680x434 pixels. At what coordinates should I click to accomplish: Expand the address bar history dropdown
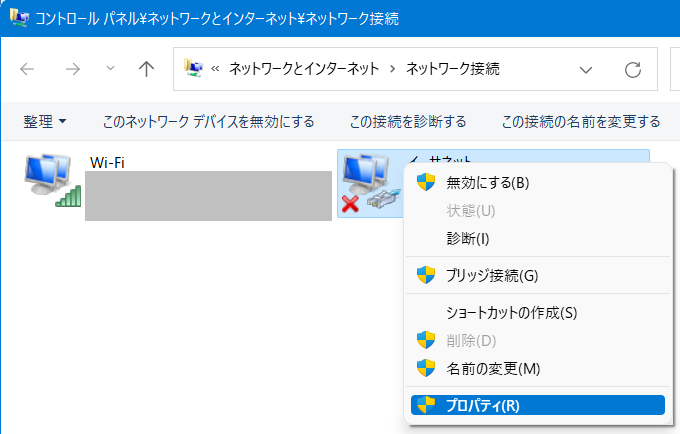click(586, 69)
